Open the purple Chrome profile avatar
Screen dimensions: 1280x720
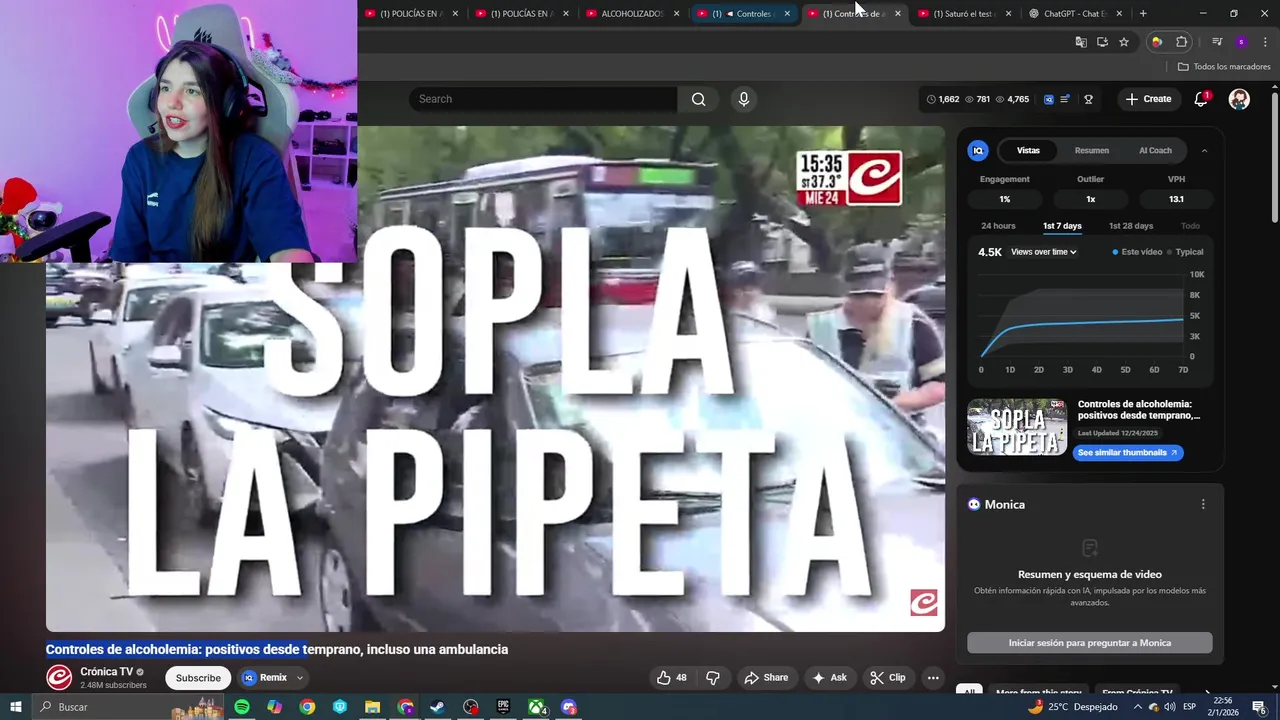[x=1241, y=42]
